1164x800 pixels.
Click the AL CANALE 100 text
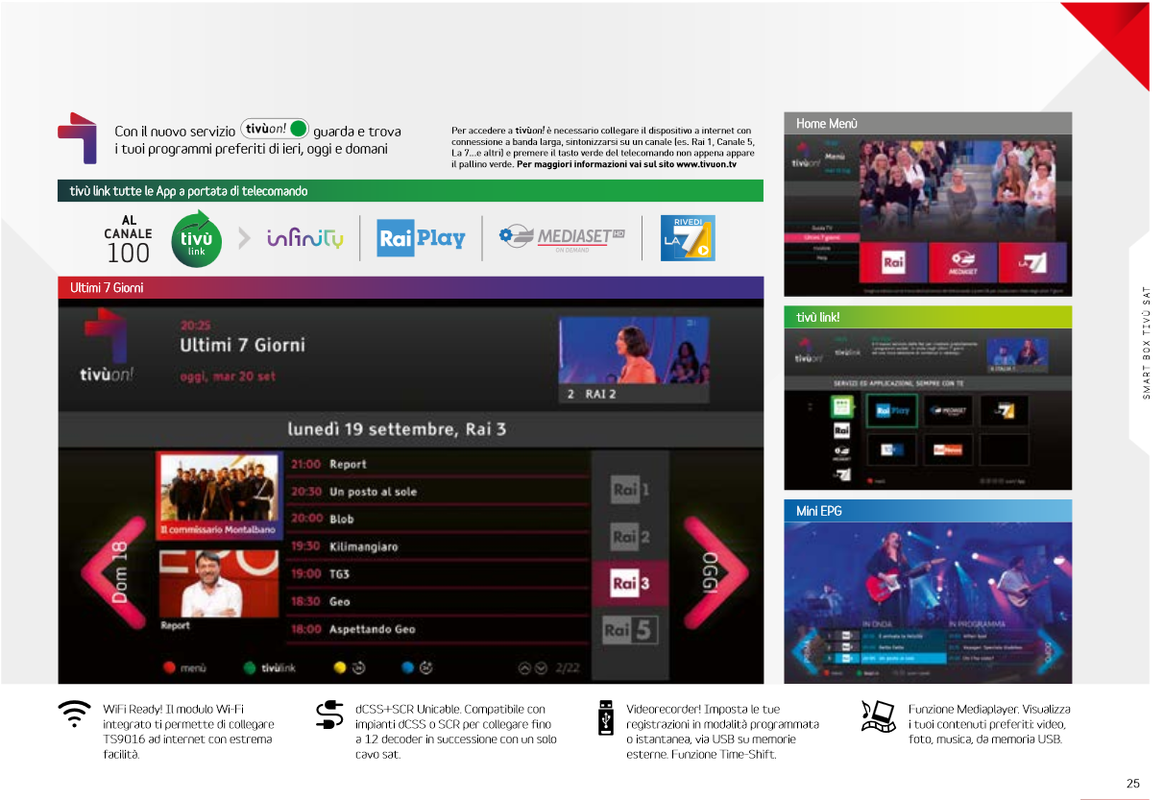[x=128, y=240]
